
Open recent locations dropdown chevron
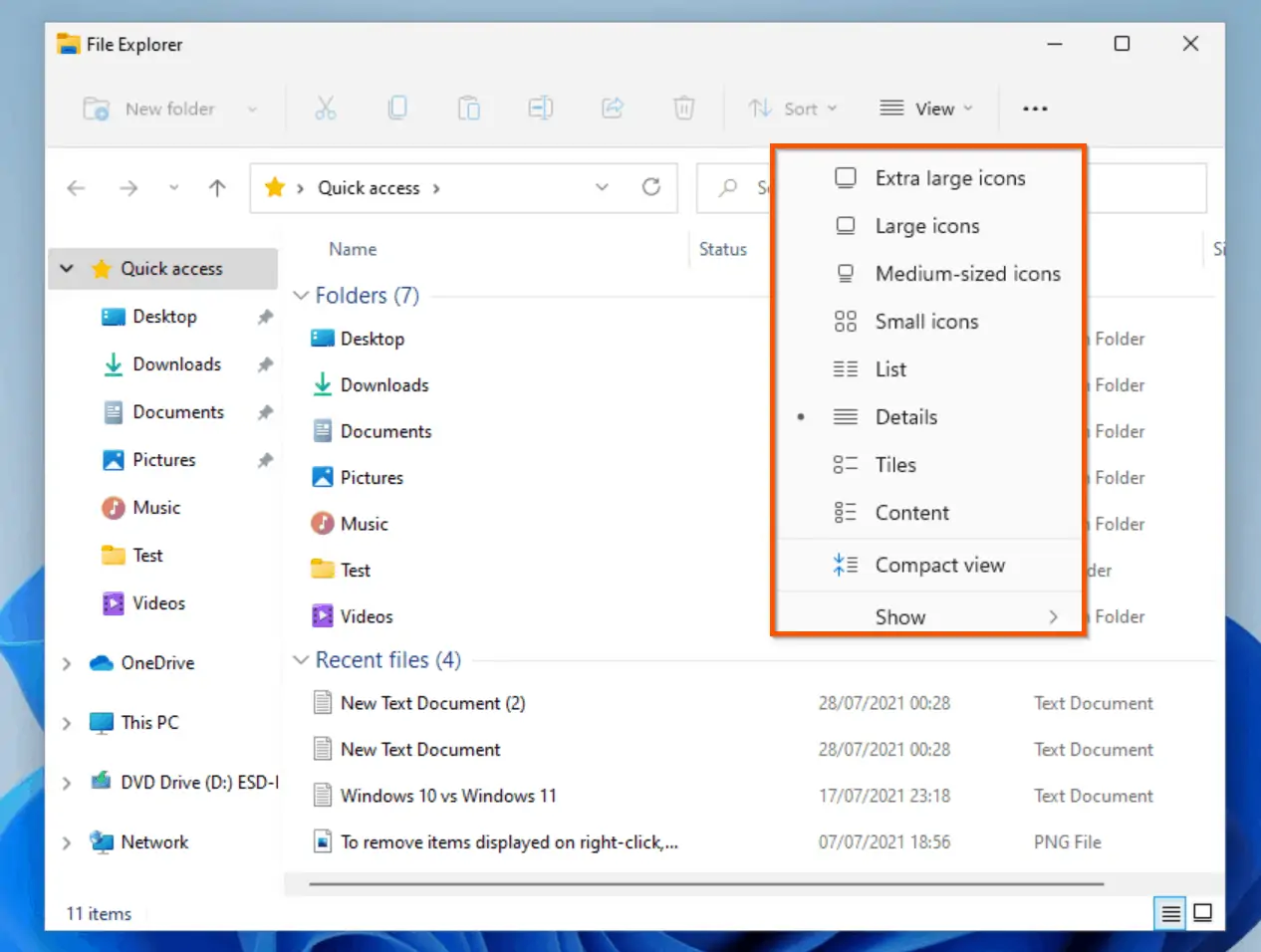[173, 188]
